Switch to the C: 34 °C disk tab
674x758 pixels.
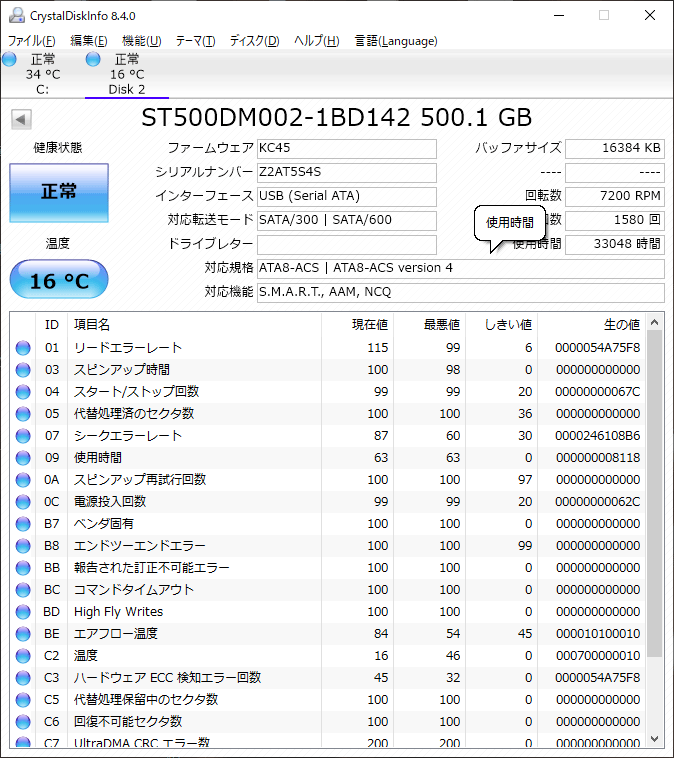43,74
